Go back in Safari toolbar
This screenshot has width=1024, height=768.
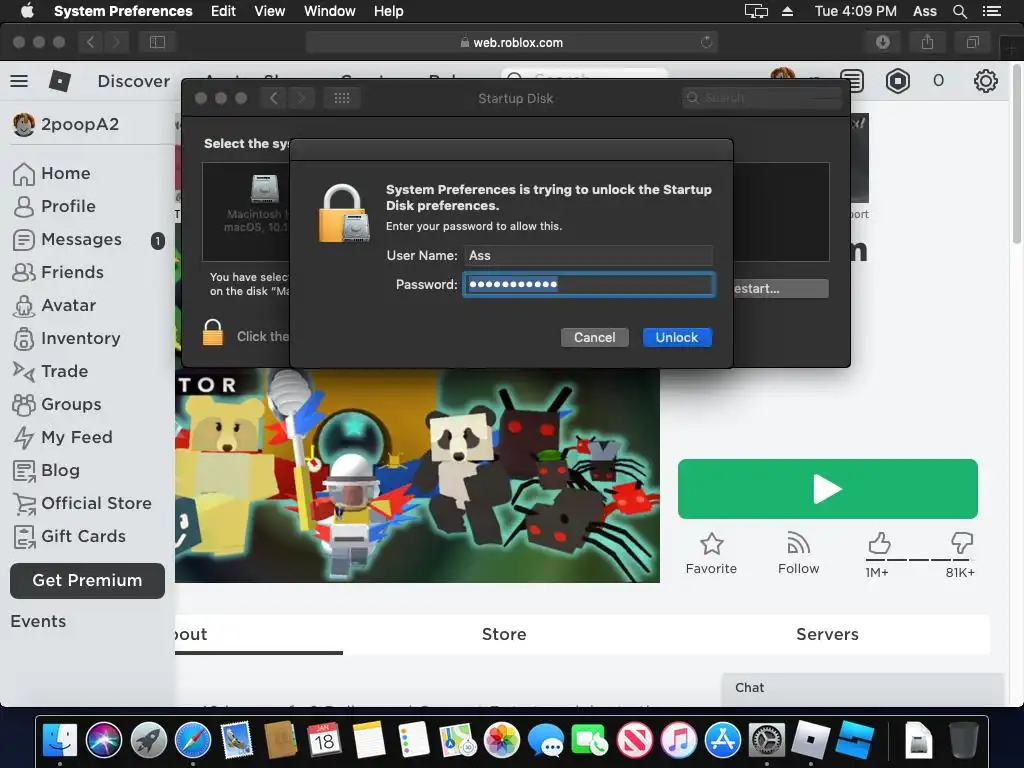91,42
